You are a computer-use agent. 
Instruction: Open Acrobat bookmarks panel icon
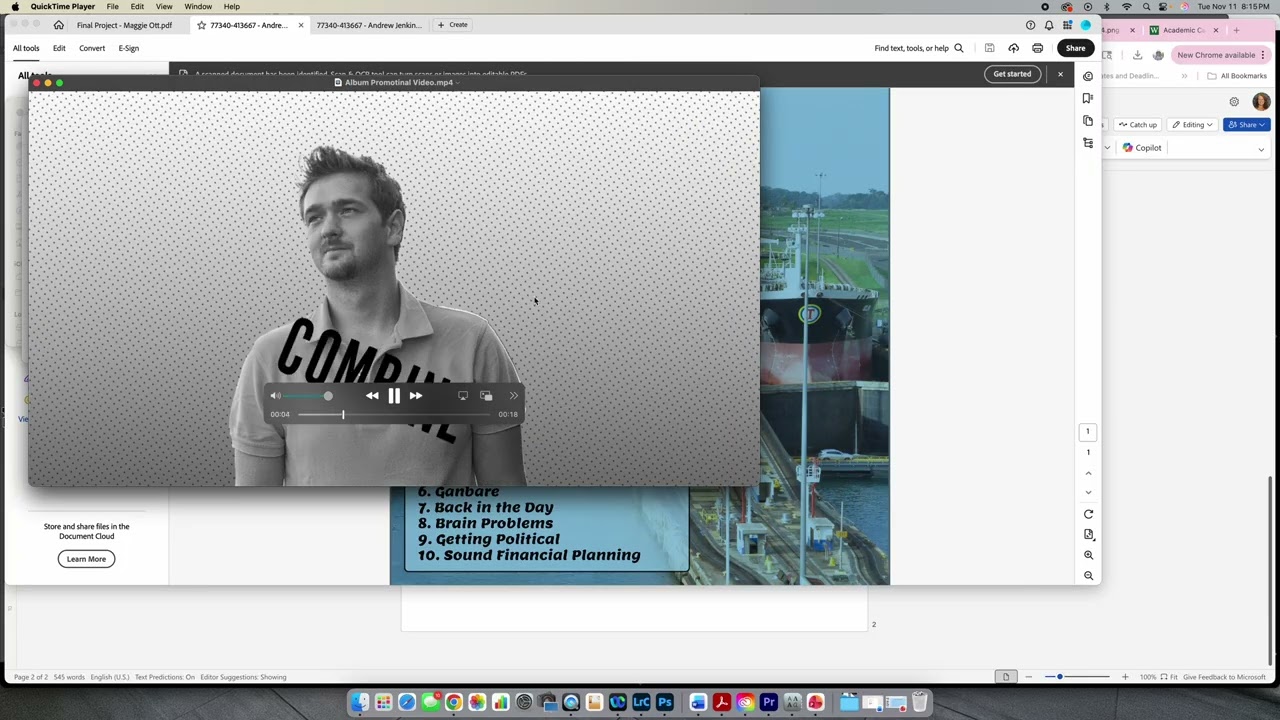(x=1088, y=98)
